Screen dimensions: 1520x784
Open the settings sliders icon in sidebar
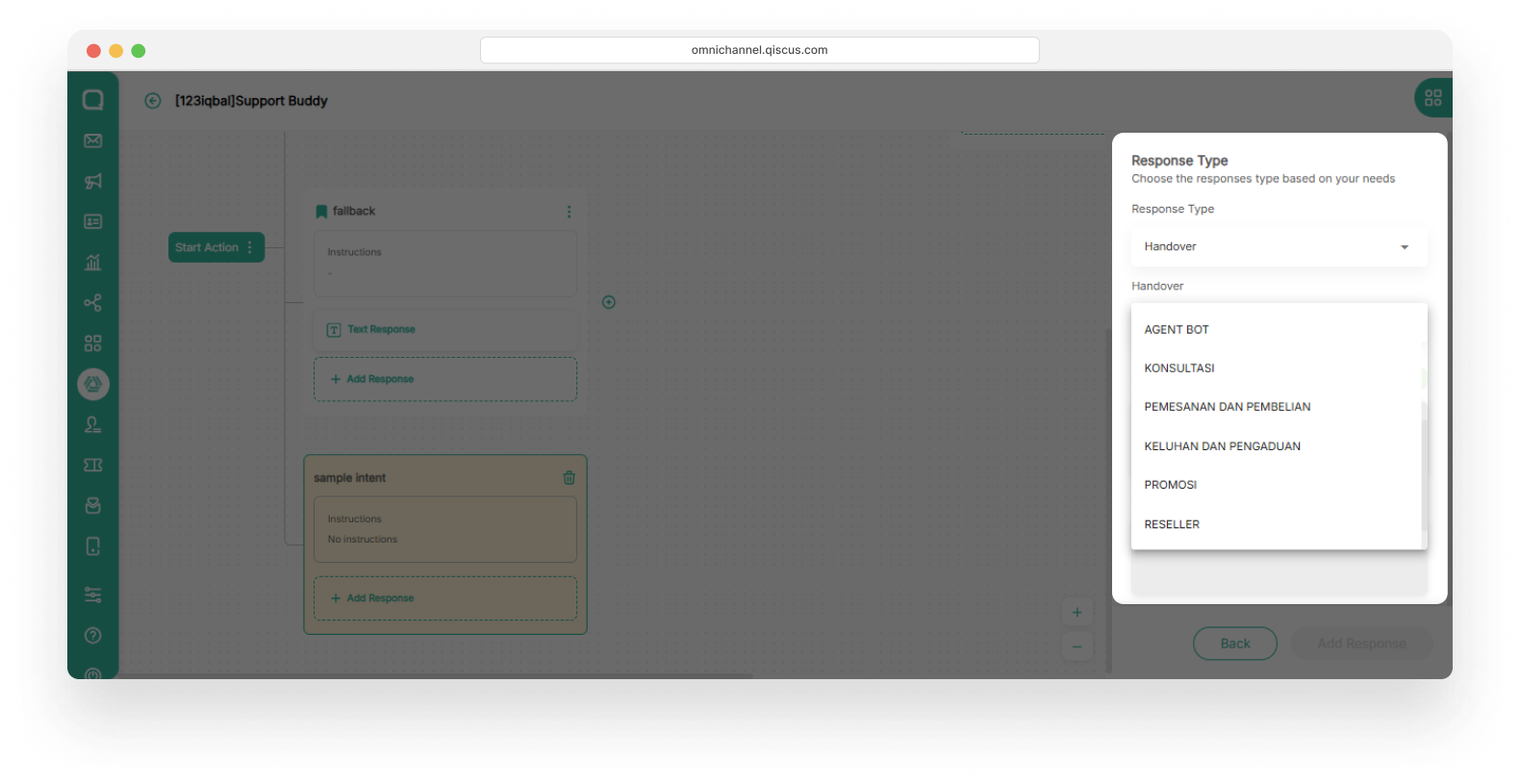93,594
